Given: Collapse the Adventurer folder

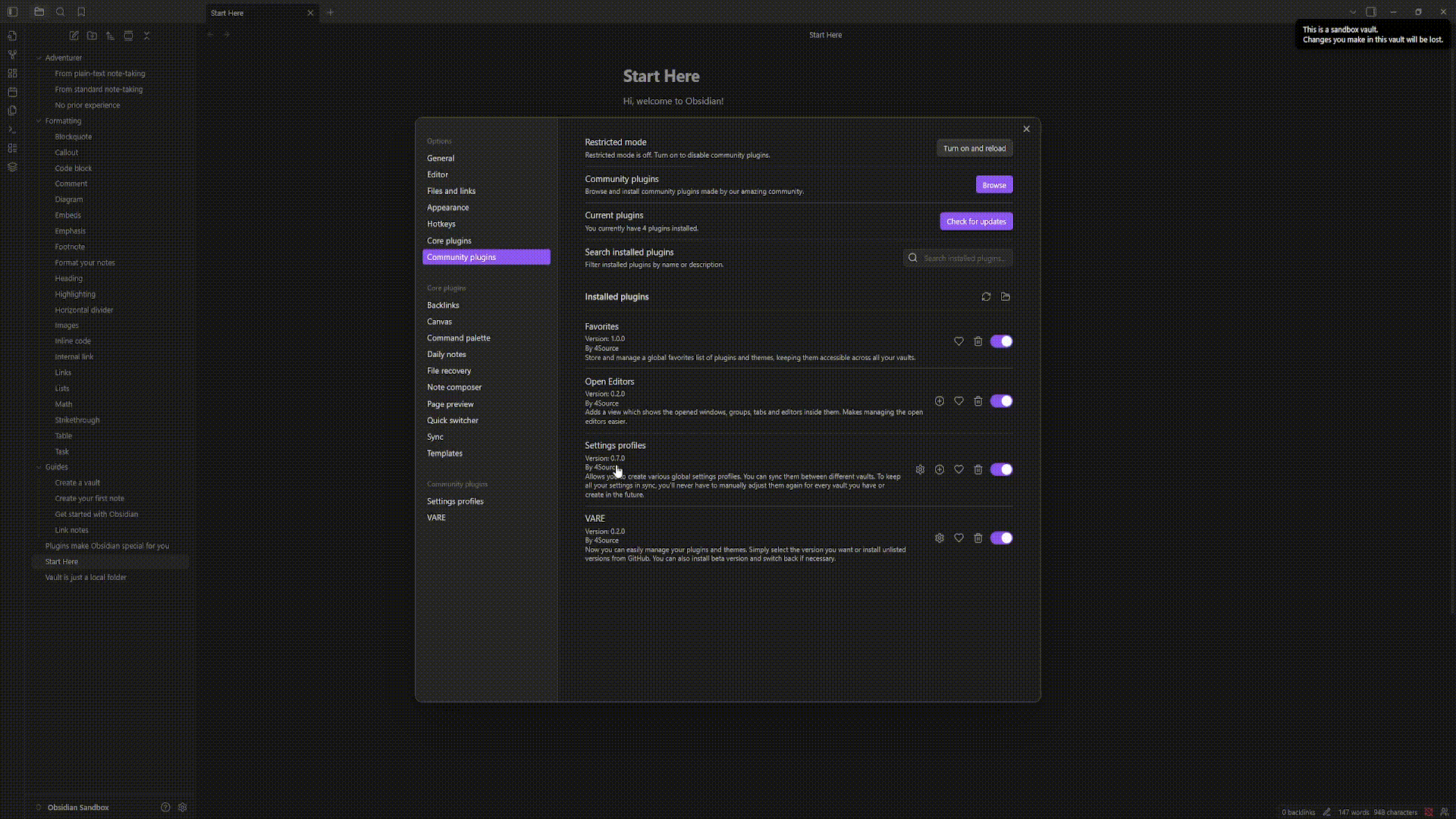Looking at the screenshot, I should click(39, 58).
